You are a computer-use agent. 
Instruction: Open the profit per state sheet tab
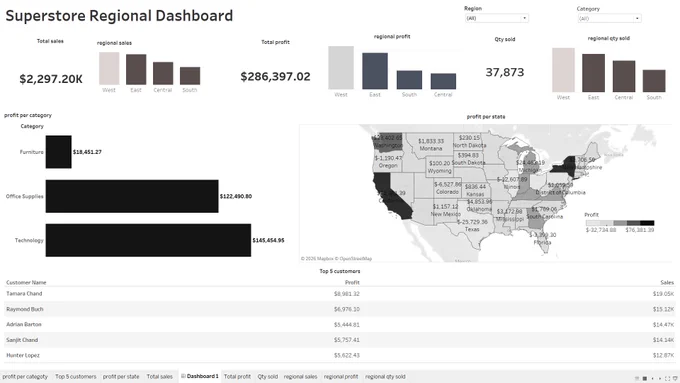(121, 376)
